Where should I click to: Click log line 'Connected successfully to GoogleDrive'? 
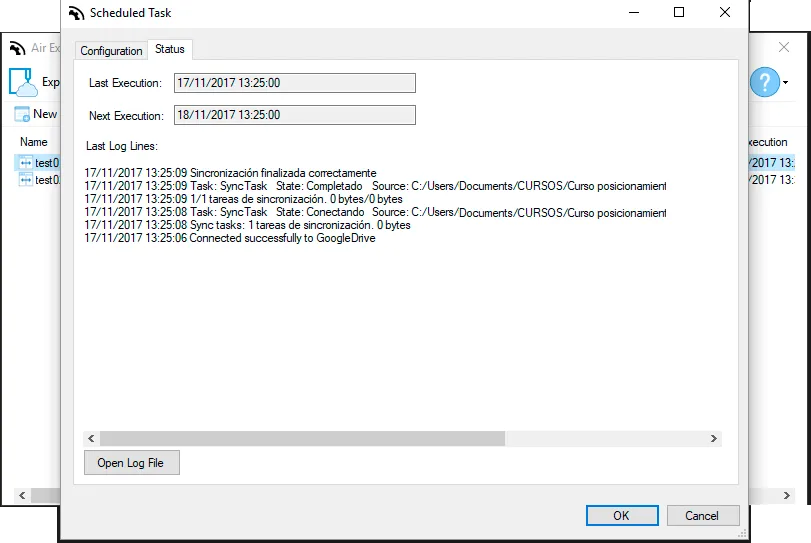click(x=230, y=238)
